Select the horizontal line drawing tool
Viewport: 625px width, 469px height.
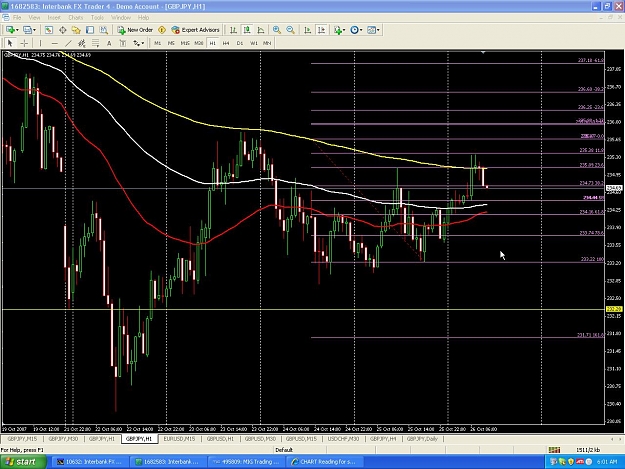coord(55,43)
